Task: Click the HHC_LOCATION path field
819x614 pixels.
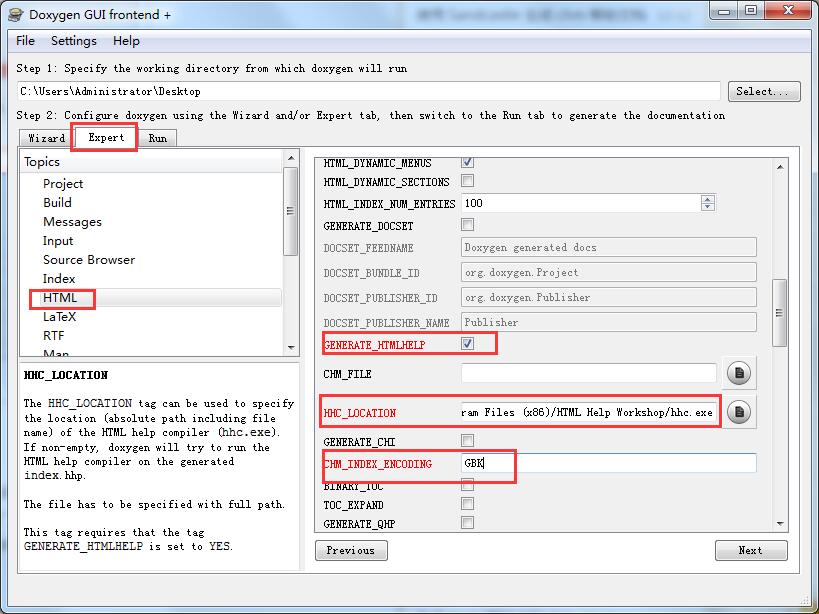Action: point(589,412)
